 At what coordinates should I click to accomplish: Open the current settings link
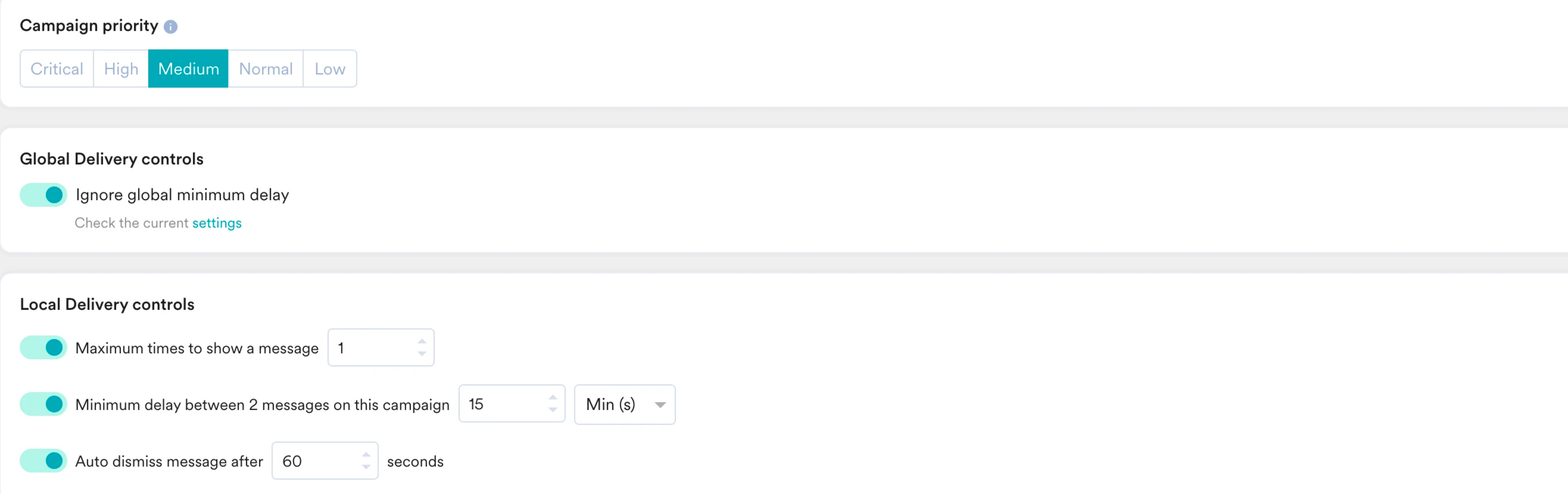click(x=217, y=223)
